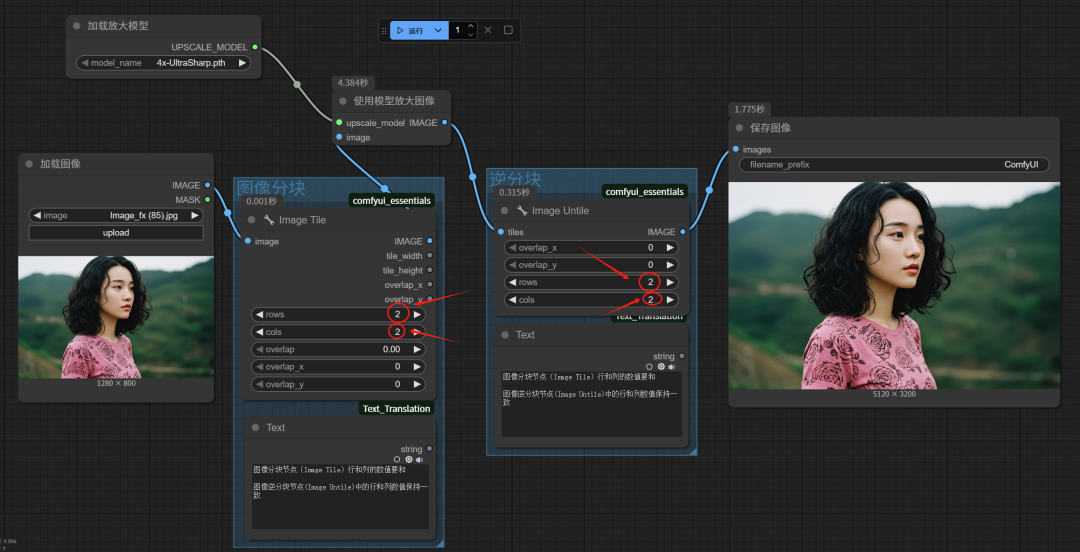Increase the queue batch count with up arrow
The height and width of the screenshot is (552, 1080).
(470, 27)
